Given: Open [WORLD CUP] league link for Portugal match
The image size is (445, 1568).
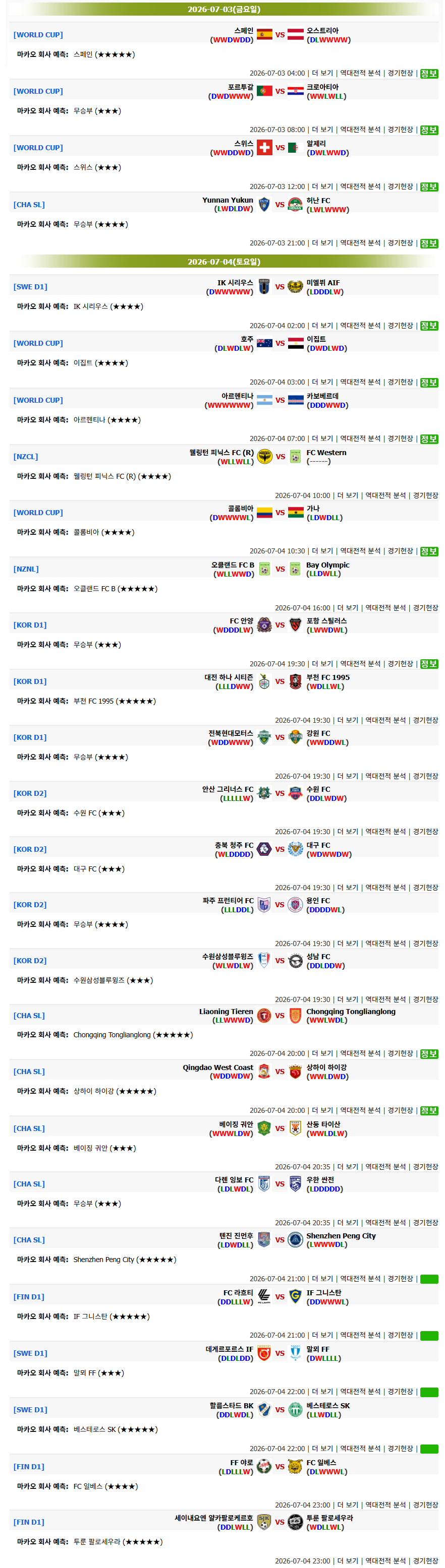Looking at the screenshot, I should (x=38, y=91).
